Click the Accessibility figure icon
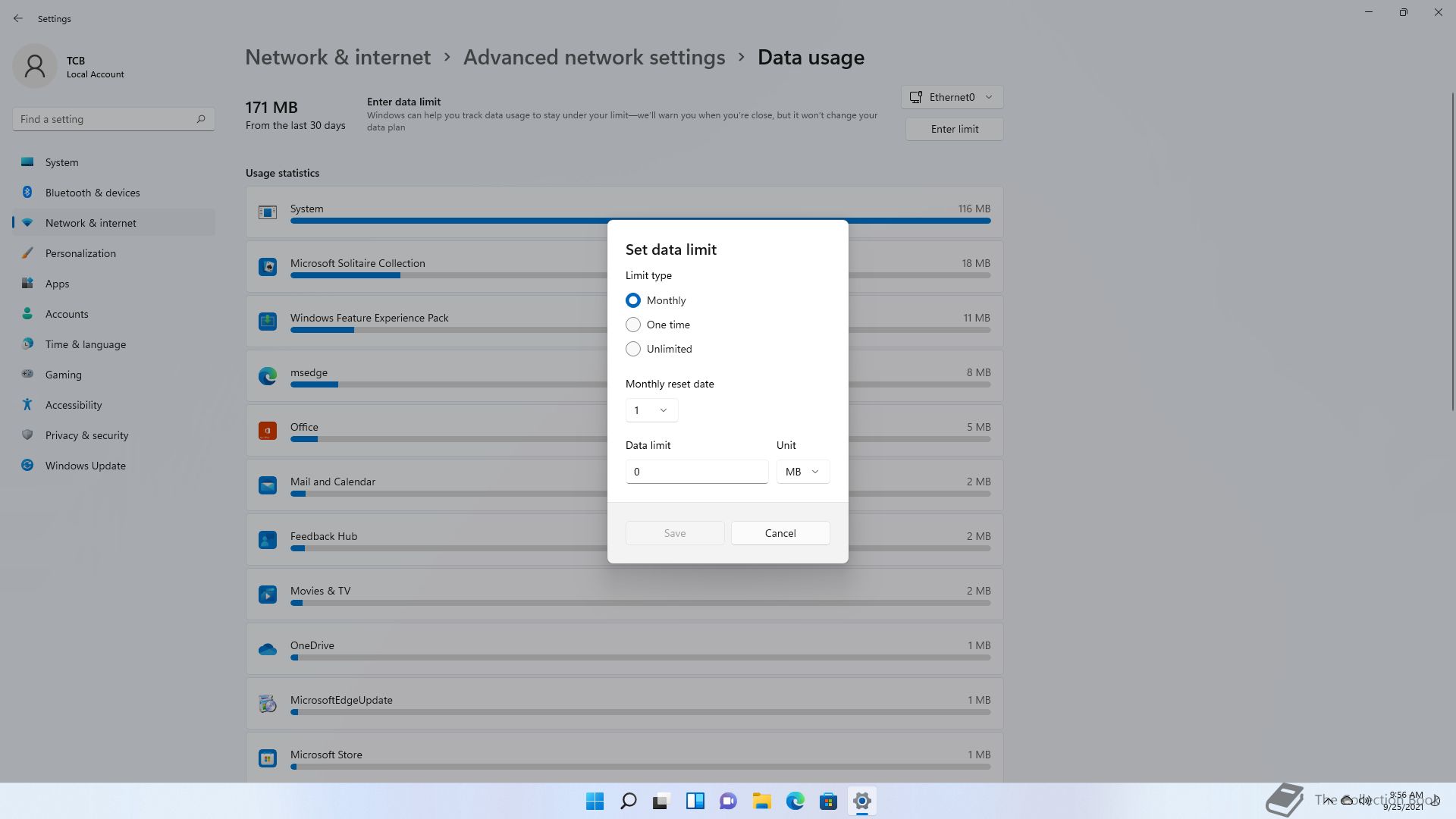The width and height of the screenshot is (1456, 819). click(x=27, y=404)
